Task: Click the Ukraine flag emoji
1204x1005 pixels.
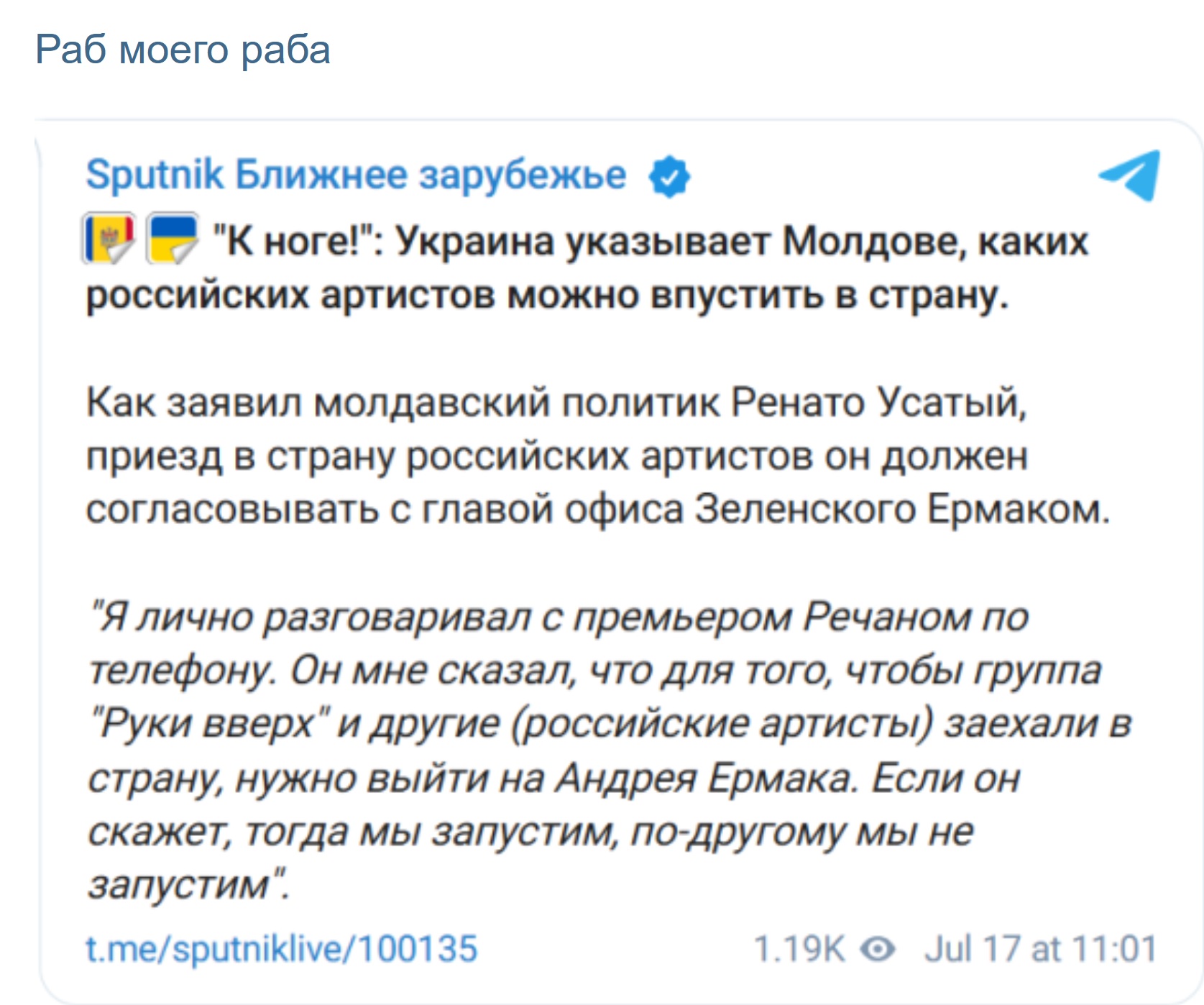Action: pyautogui.click(x=173, y=239)
